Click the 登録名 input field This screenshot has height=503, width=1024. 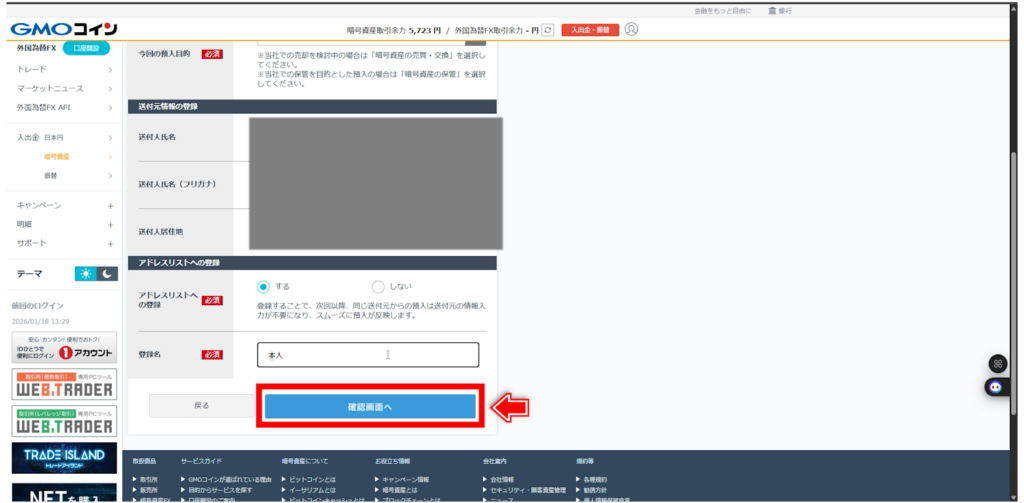[x=367, y=355]
